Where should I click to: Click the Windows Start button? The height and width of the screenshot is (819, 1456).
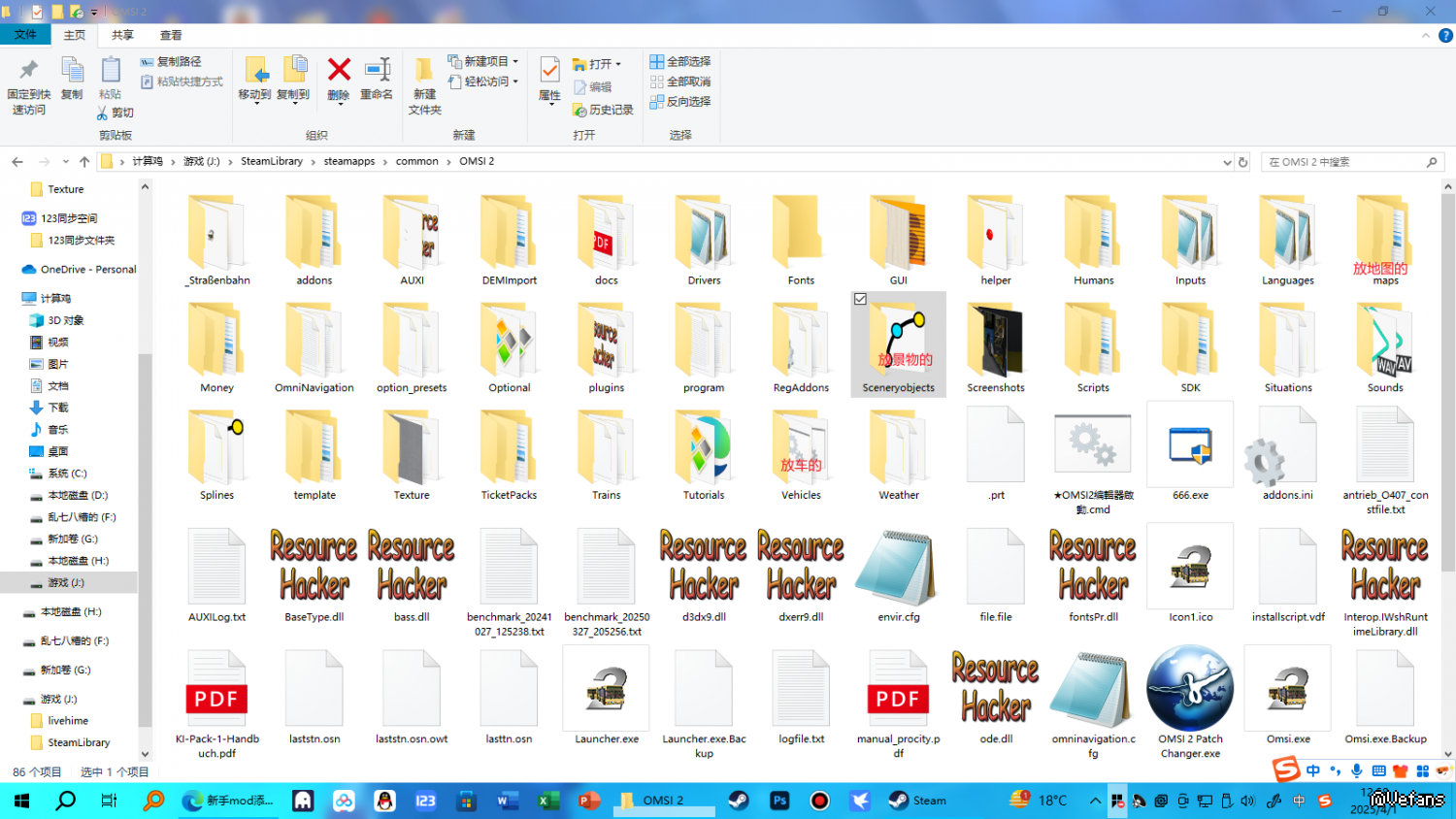click(21, 801)
